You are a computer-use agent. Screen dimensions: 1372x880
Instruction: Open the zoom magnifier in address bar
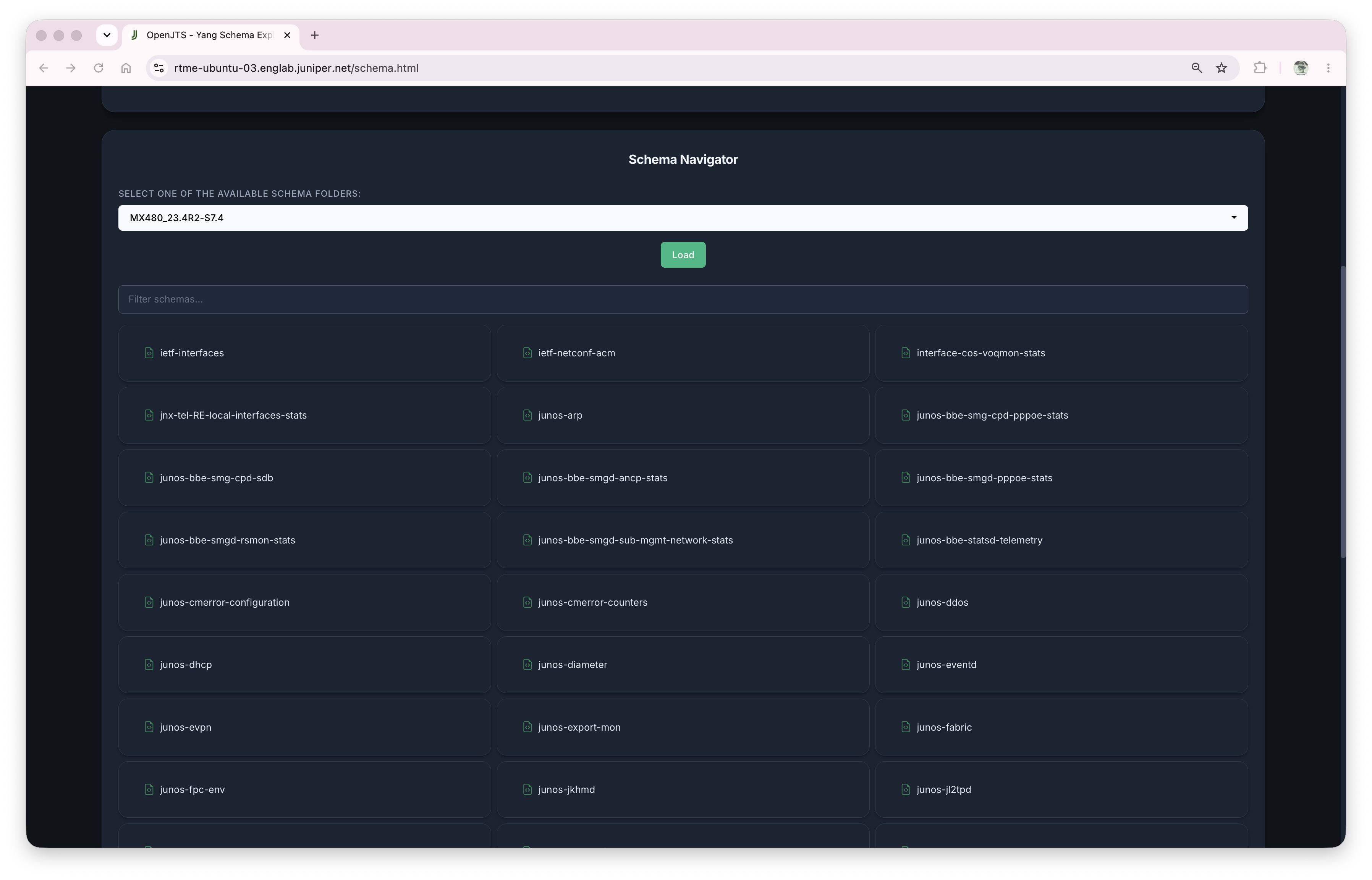coord(1197,68)
